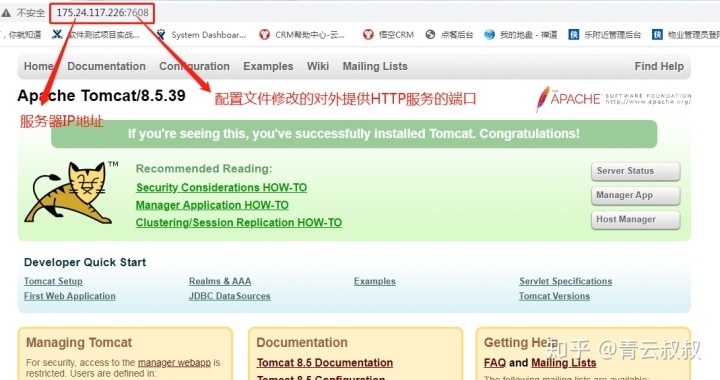Open the 物业管理员登录 bookmark

[686, 35]
